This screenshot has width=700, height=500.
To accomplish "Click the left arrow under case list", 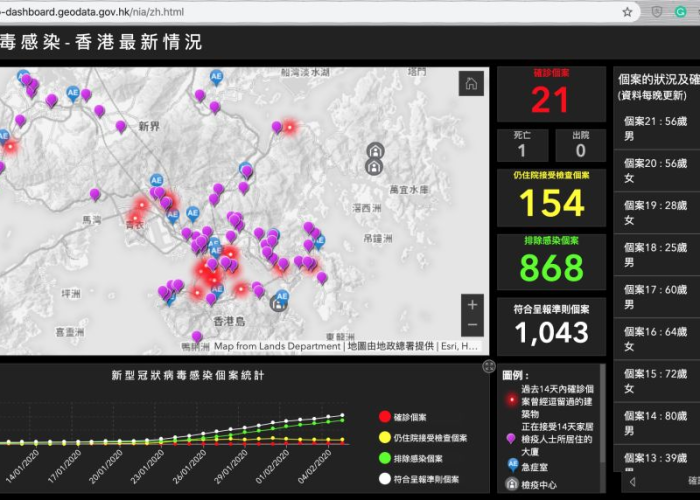I will [632, 482].
